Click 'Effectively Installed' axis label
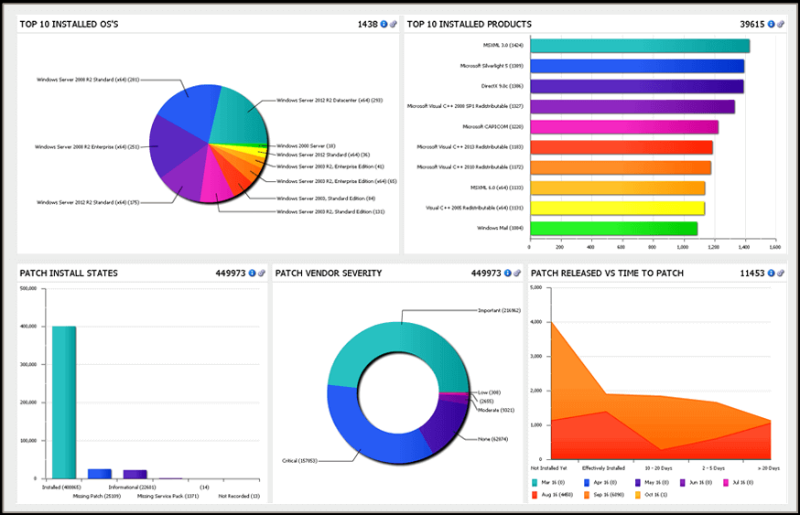 (603, 468)
